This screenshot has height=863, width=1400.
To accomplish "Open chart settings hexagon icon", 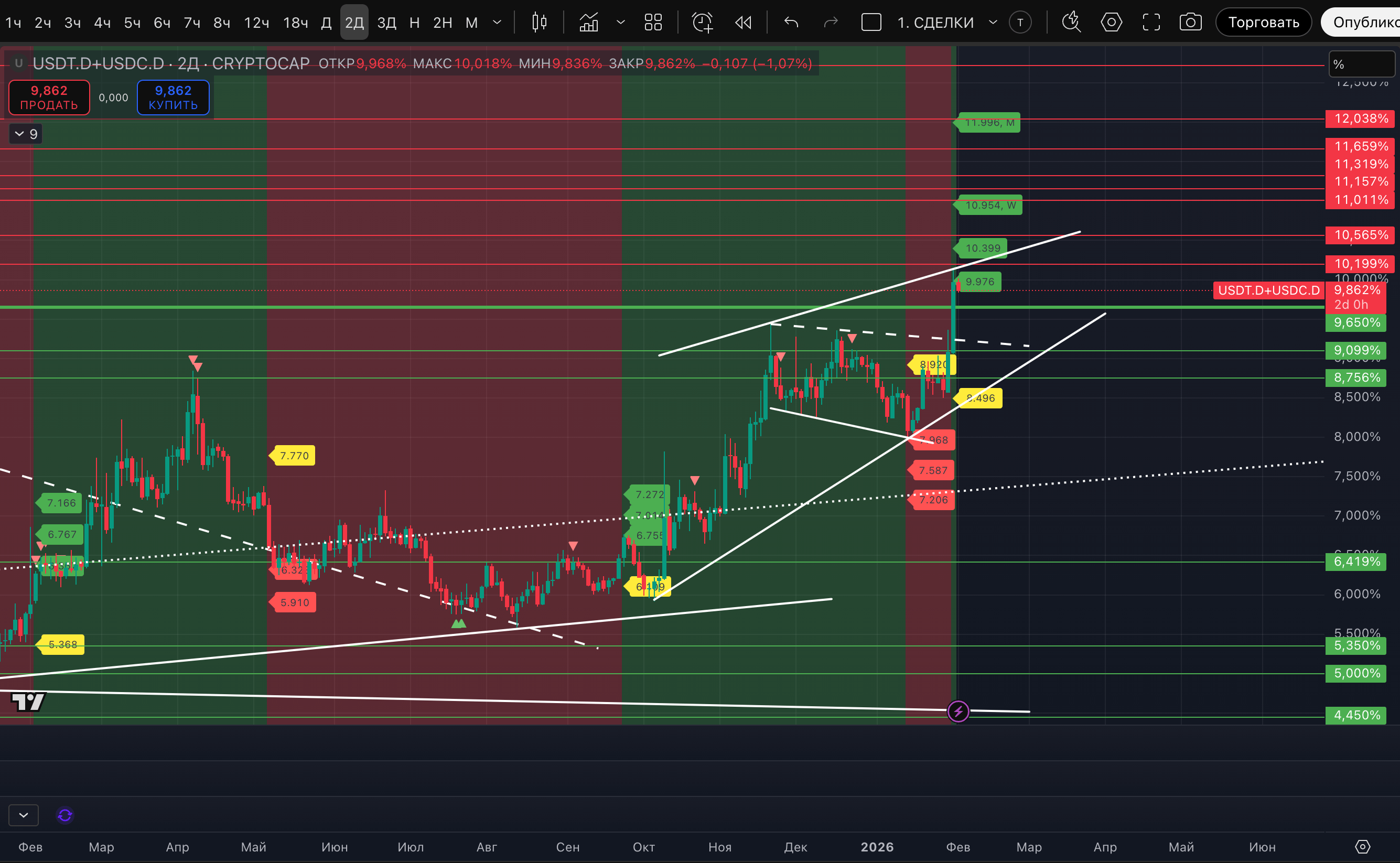I will [x=1111, y=22].
